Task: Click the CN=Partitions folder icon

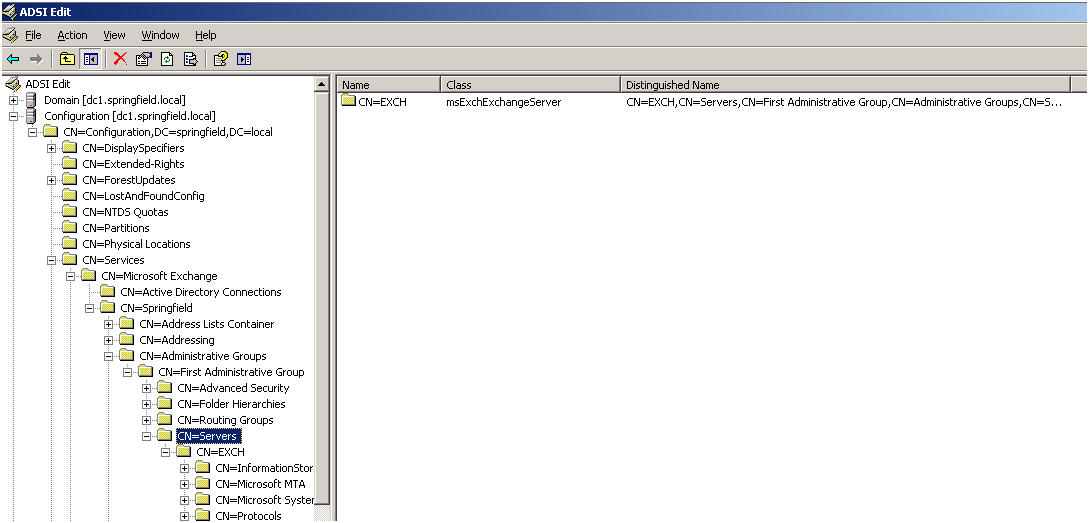Action: tap(69, 228)
